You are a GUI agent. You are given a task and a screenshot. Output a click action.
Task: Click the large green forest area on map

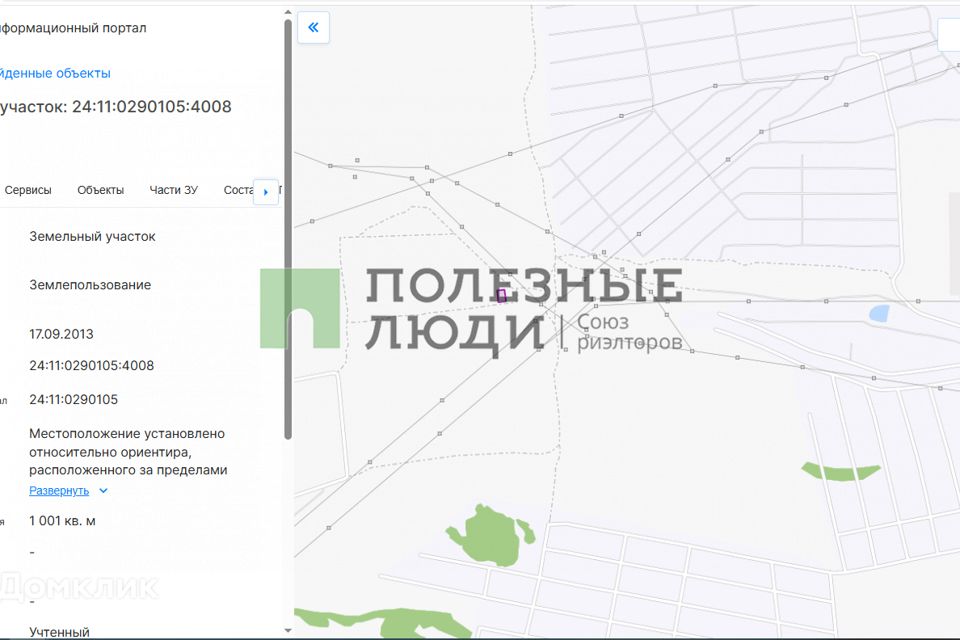click(x=490, y=535)
